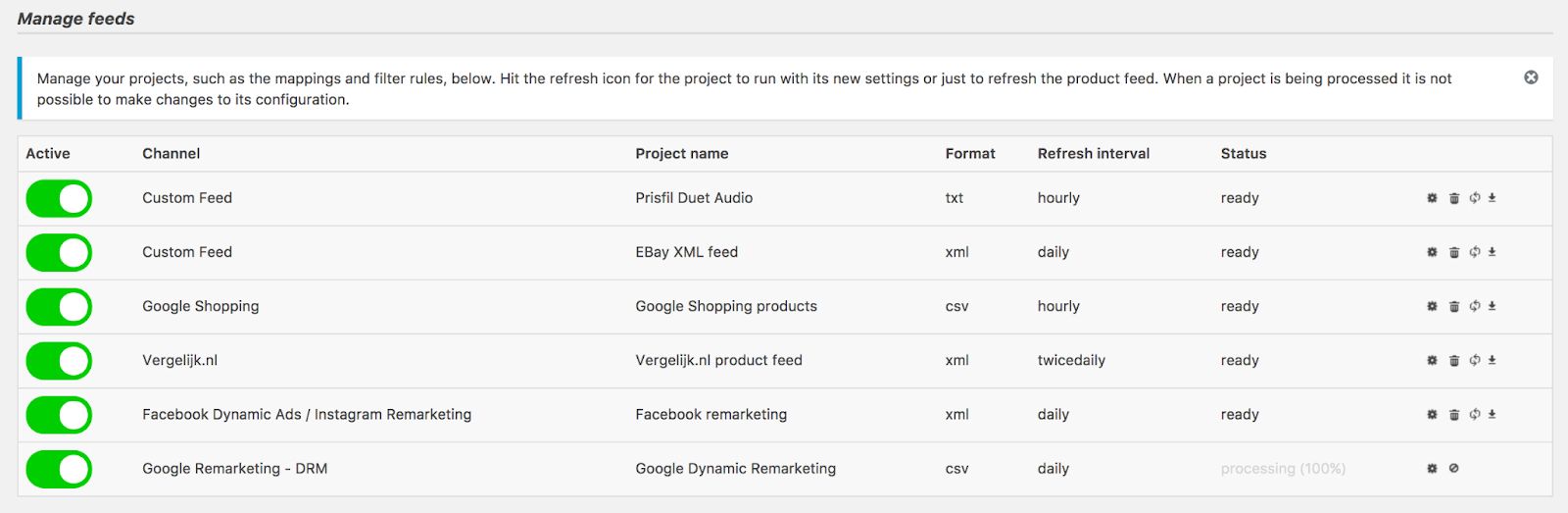
Task: Refresh the Facebook remarketing feed
Action: coord(1475,415)
